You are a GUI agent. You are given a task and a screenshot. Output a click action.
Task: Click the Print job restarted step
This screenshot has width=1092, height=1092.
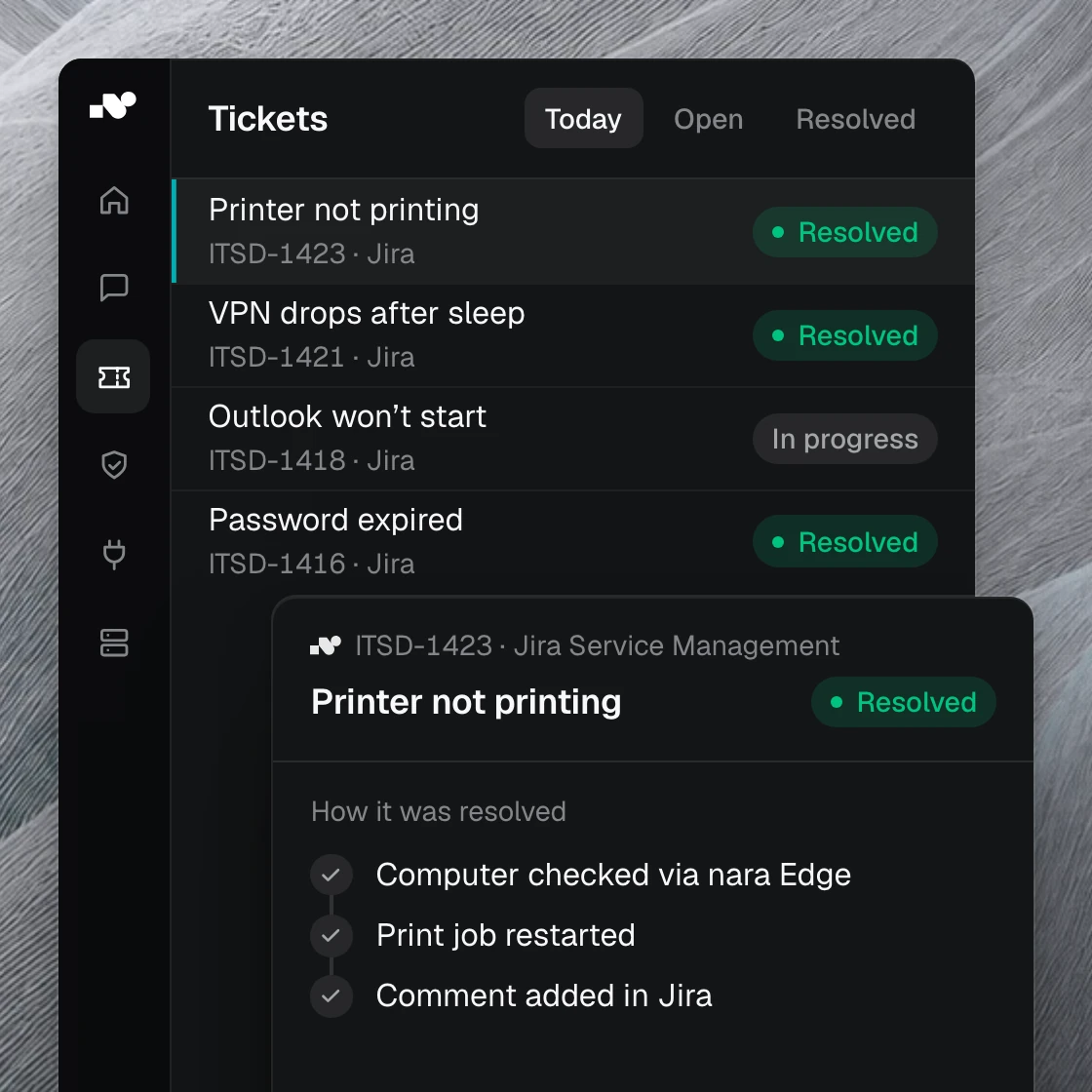point(506,935)
